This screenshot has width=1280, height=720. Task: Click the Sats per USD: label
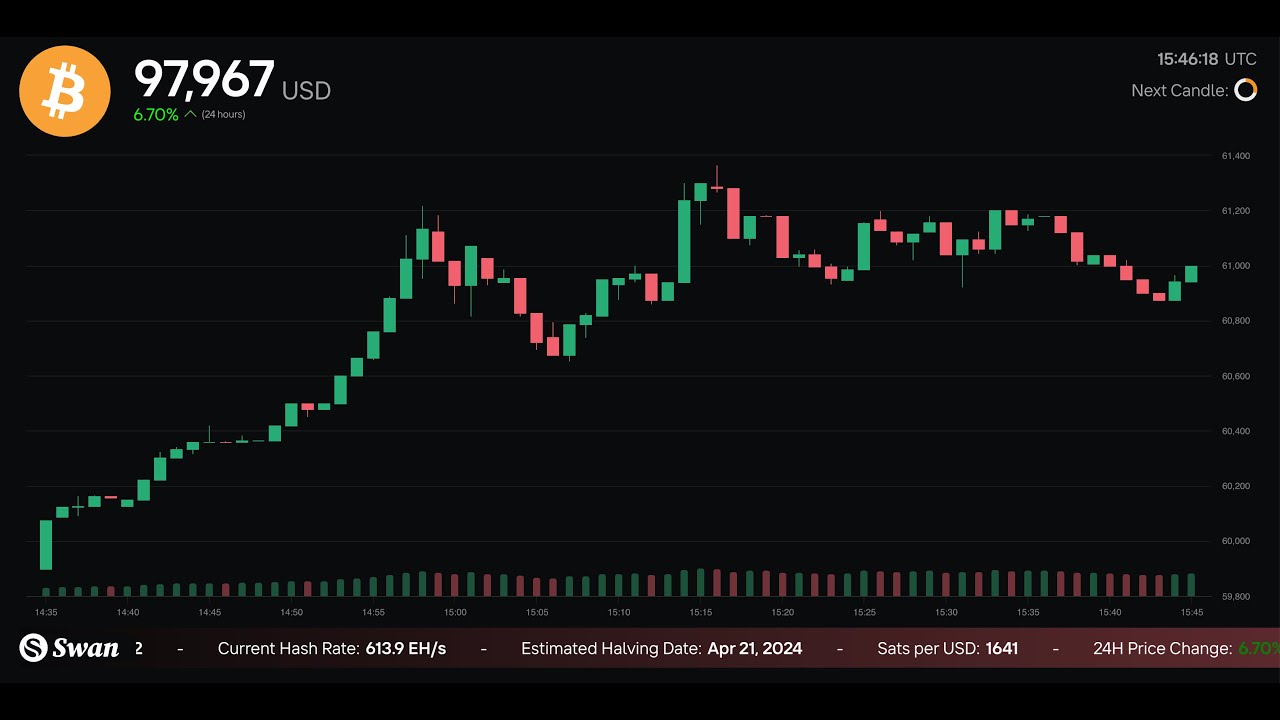928,649
